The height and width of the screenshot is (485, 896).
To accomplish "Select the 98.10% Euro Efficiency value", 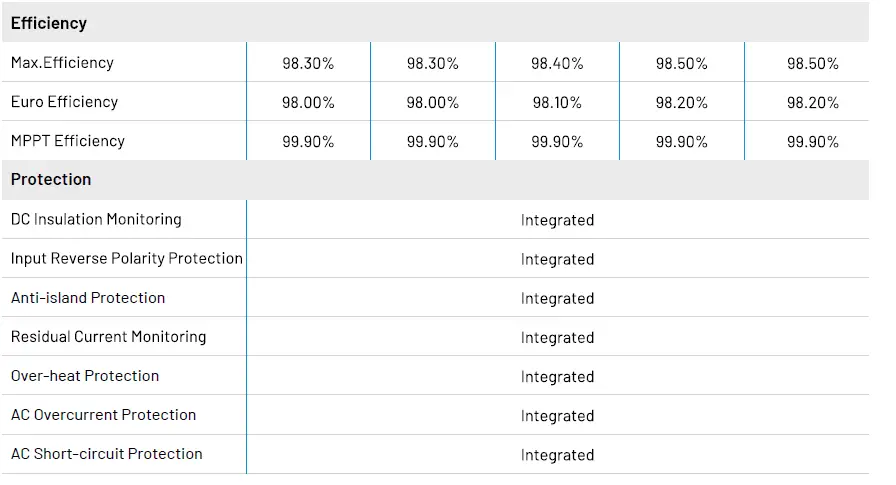I will click(x=557, y=102).
